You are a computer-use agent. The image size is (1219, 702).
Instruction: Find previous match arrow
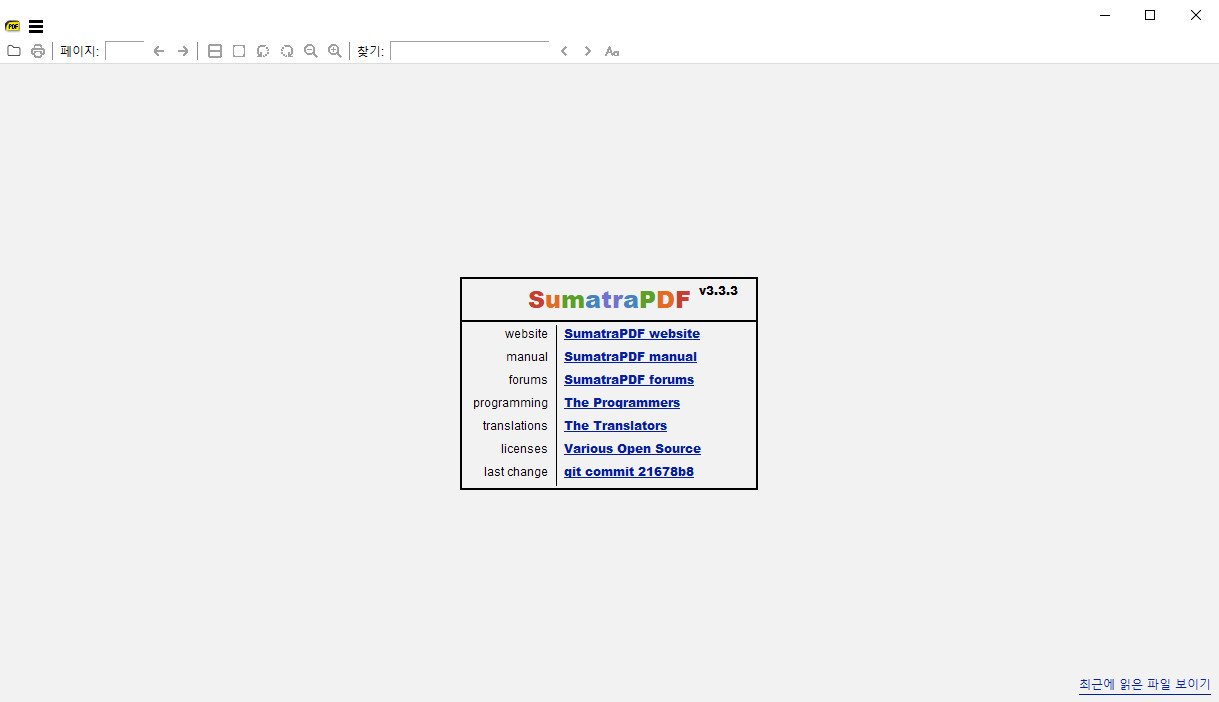564,51
